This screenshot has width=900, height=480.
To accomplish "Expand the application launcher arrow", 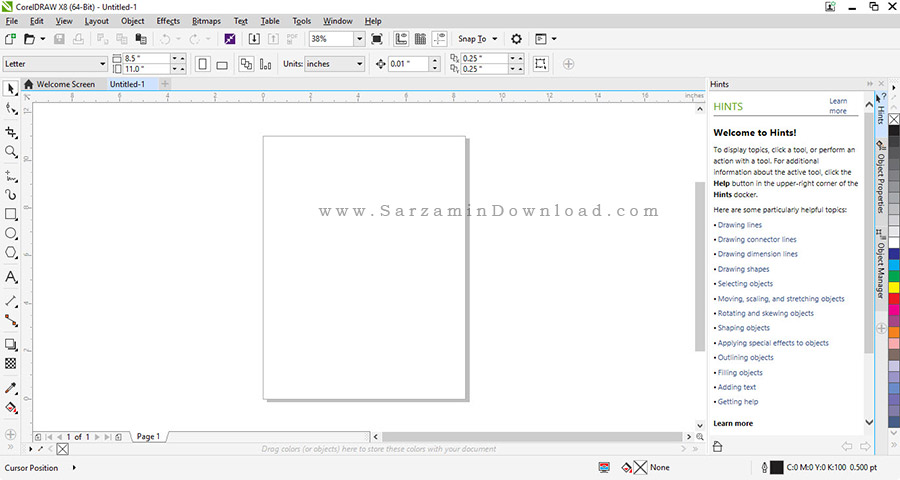I will [x=554, y=39].
